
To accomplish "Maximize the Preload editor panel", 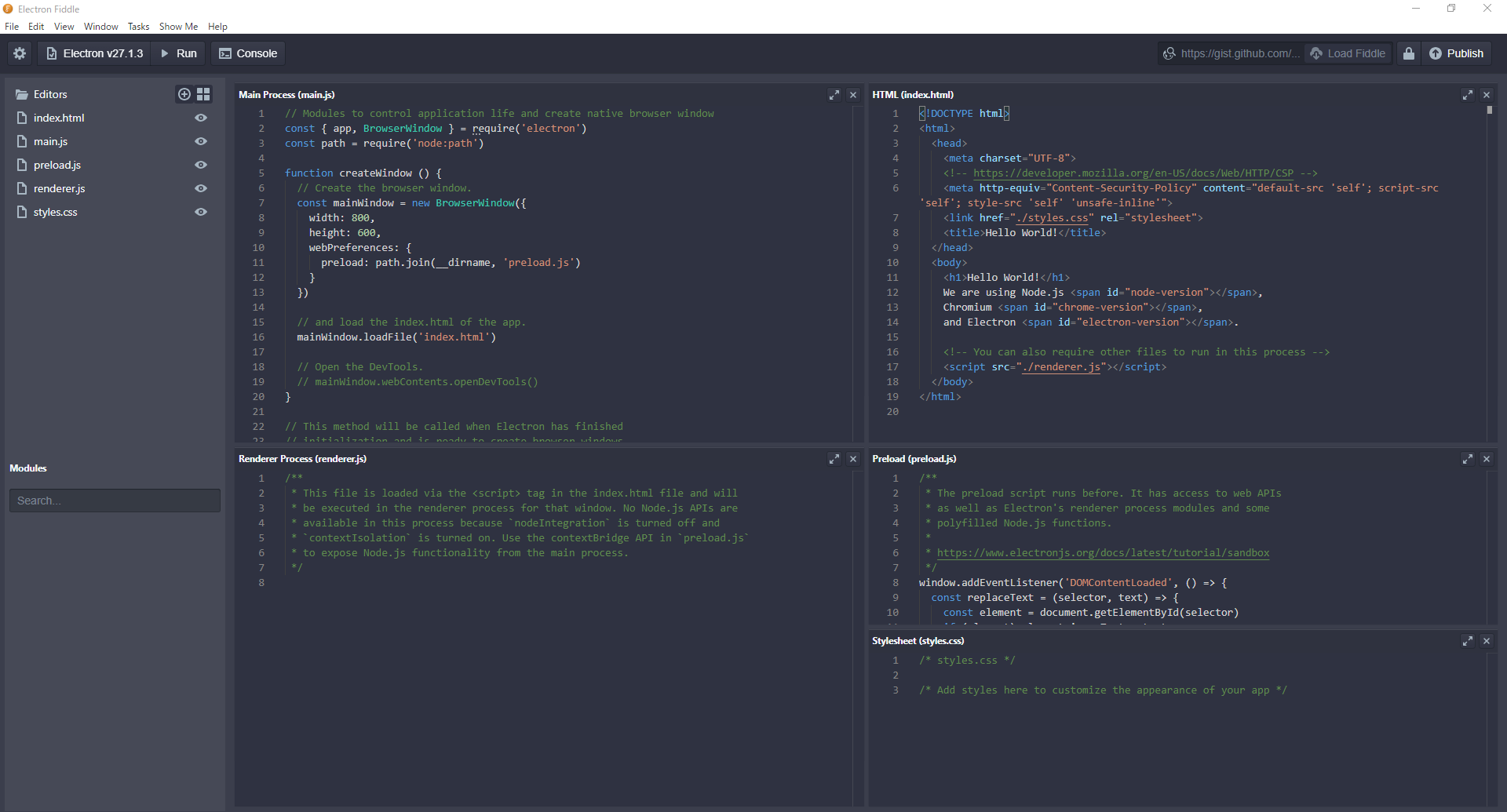I will click(1468, 458).
